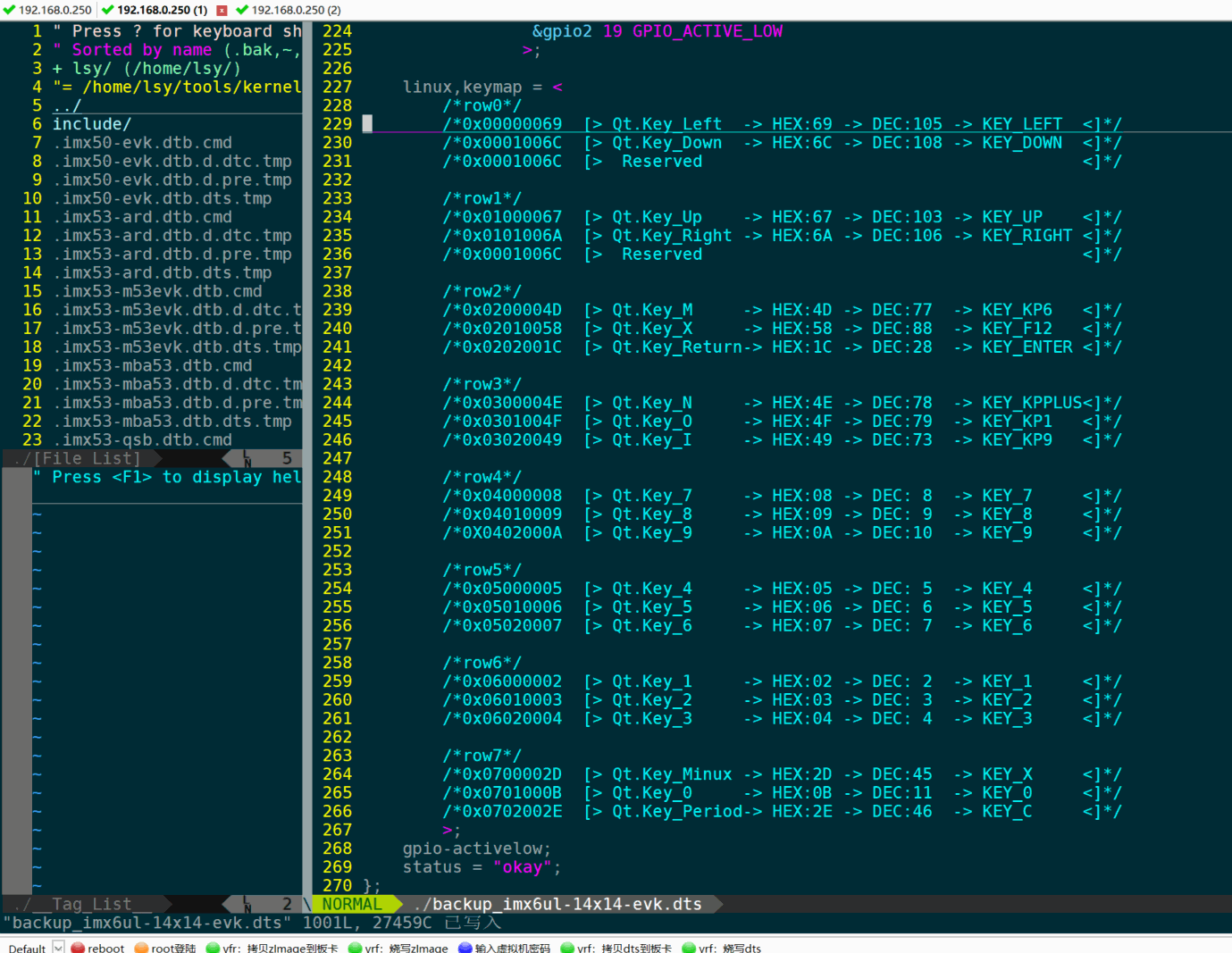Image resolution: width=1232 pixels, height=953 pixels.
Task: Click the green 烧写zImage button icon
Action: 355,948
